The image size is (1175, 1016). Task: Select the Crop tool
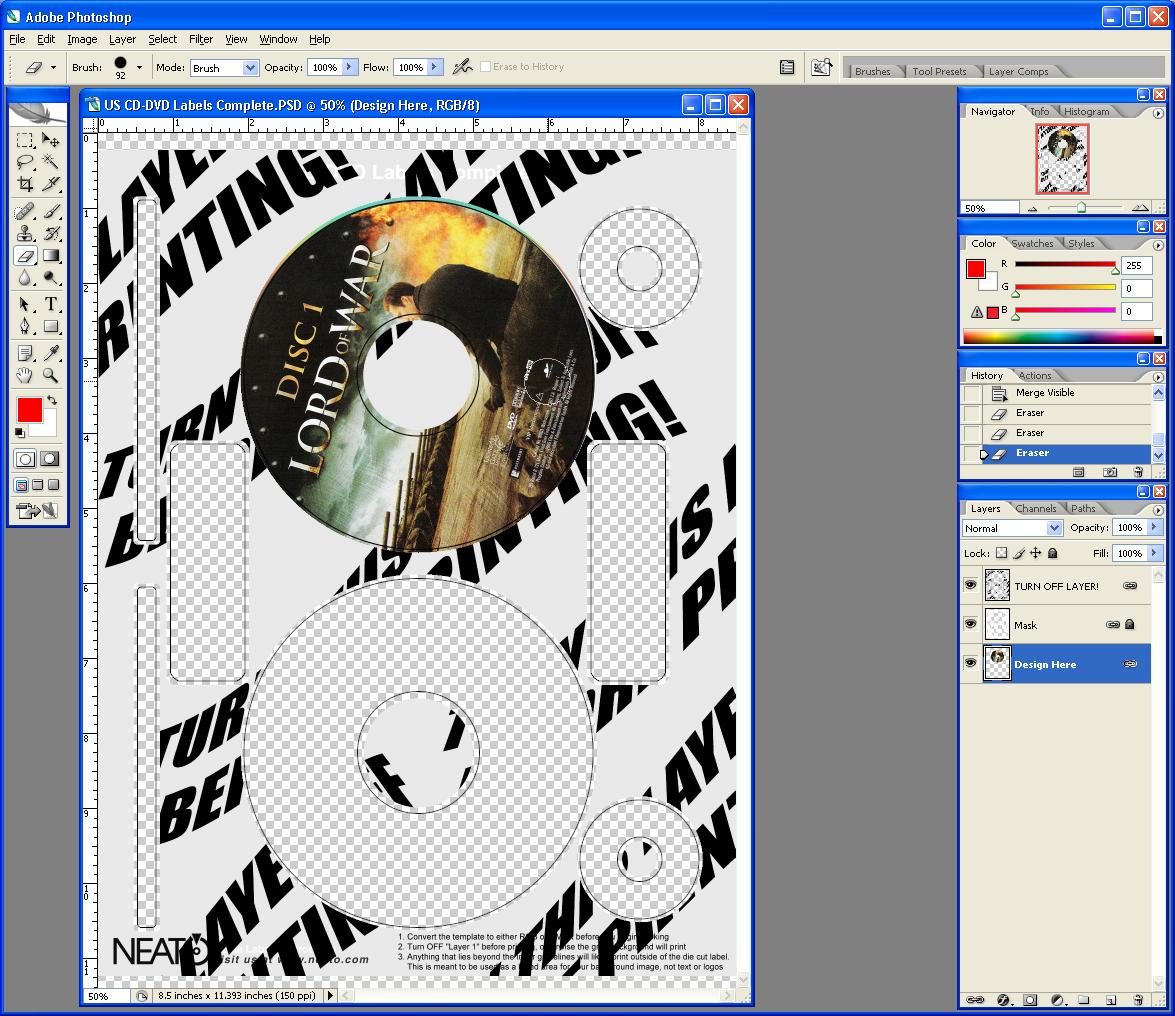(25, 184)
